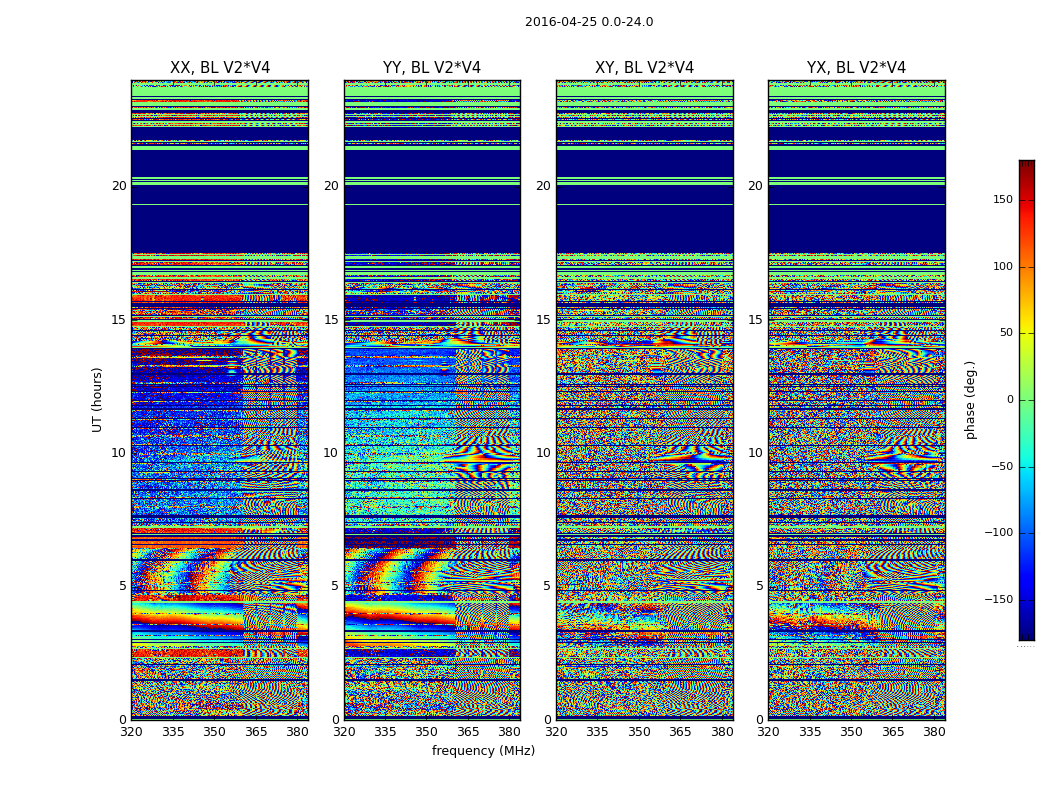Click the 380 MHz tick under YX panel
Image resolution: width=1050 pixels, height=800 pixels.
(934, 732)
